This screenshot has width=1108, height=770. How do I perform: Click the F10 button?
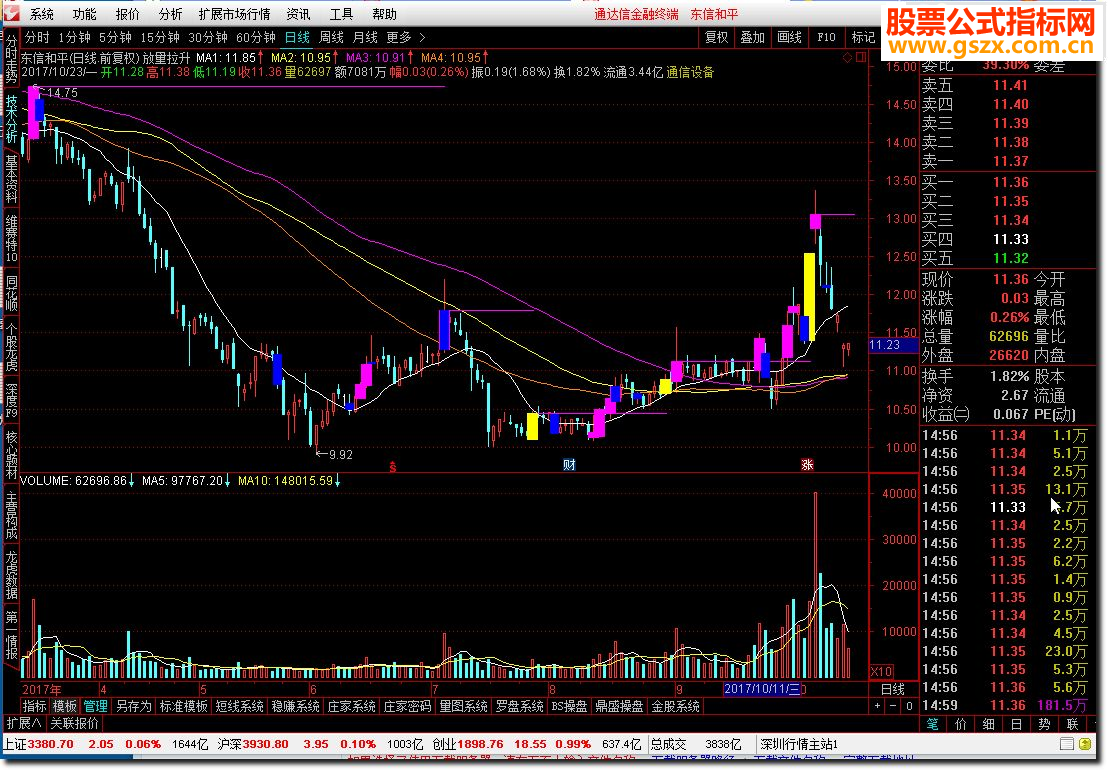tap(826, 37)
